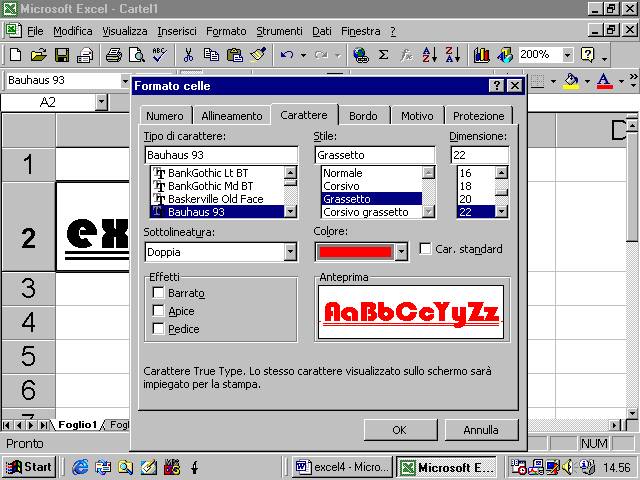Tick the Barrato checkbox
The image size is (640, 480).
pyautogui.click(x=158, y=293)
